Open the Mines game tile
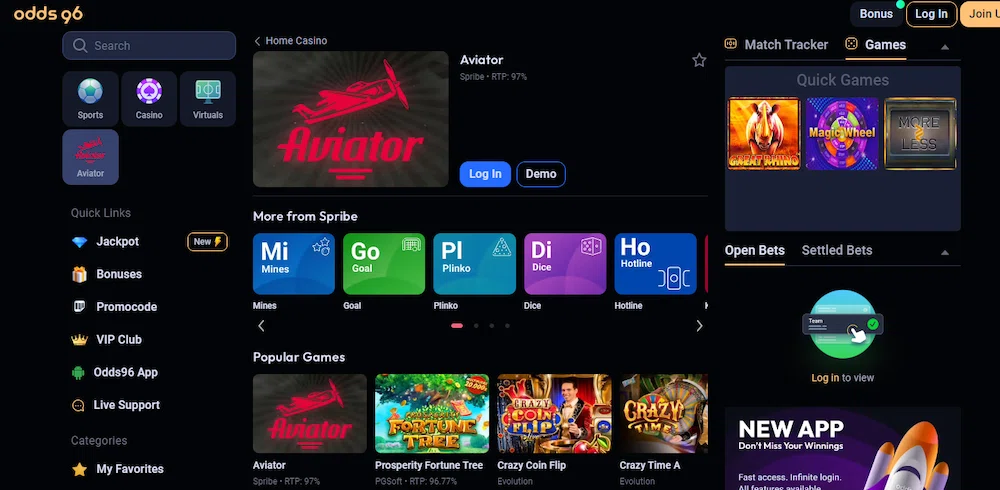 293,264
